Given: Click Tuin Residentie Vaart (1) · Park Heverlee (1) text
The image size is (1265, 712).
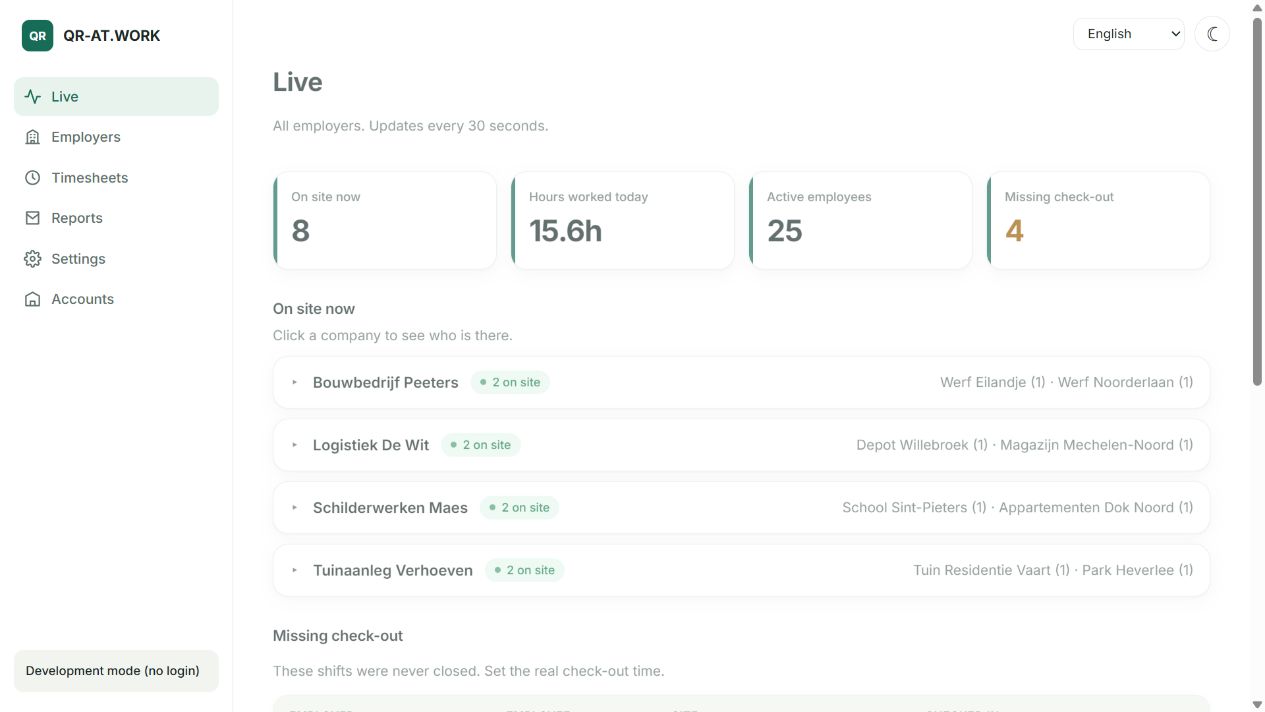Looking at the screenshot, I should tap(1053, 570).
